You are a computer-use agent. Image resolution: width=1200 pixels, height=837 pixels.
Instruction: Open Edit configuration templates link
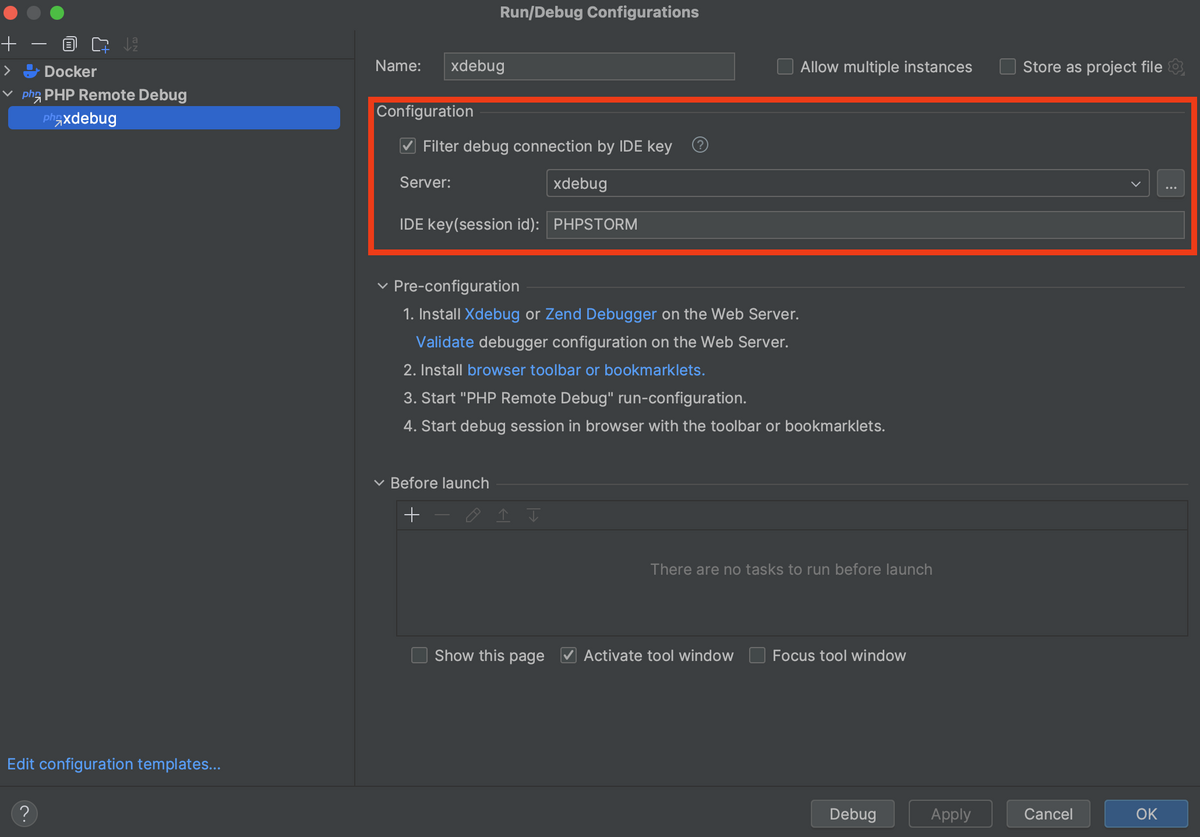pos(114,764)
